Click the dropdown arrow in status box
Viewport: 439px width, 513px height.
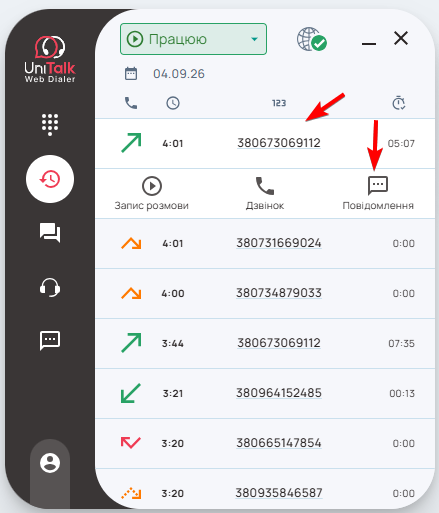tap(254, 39)
